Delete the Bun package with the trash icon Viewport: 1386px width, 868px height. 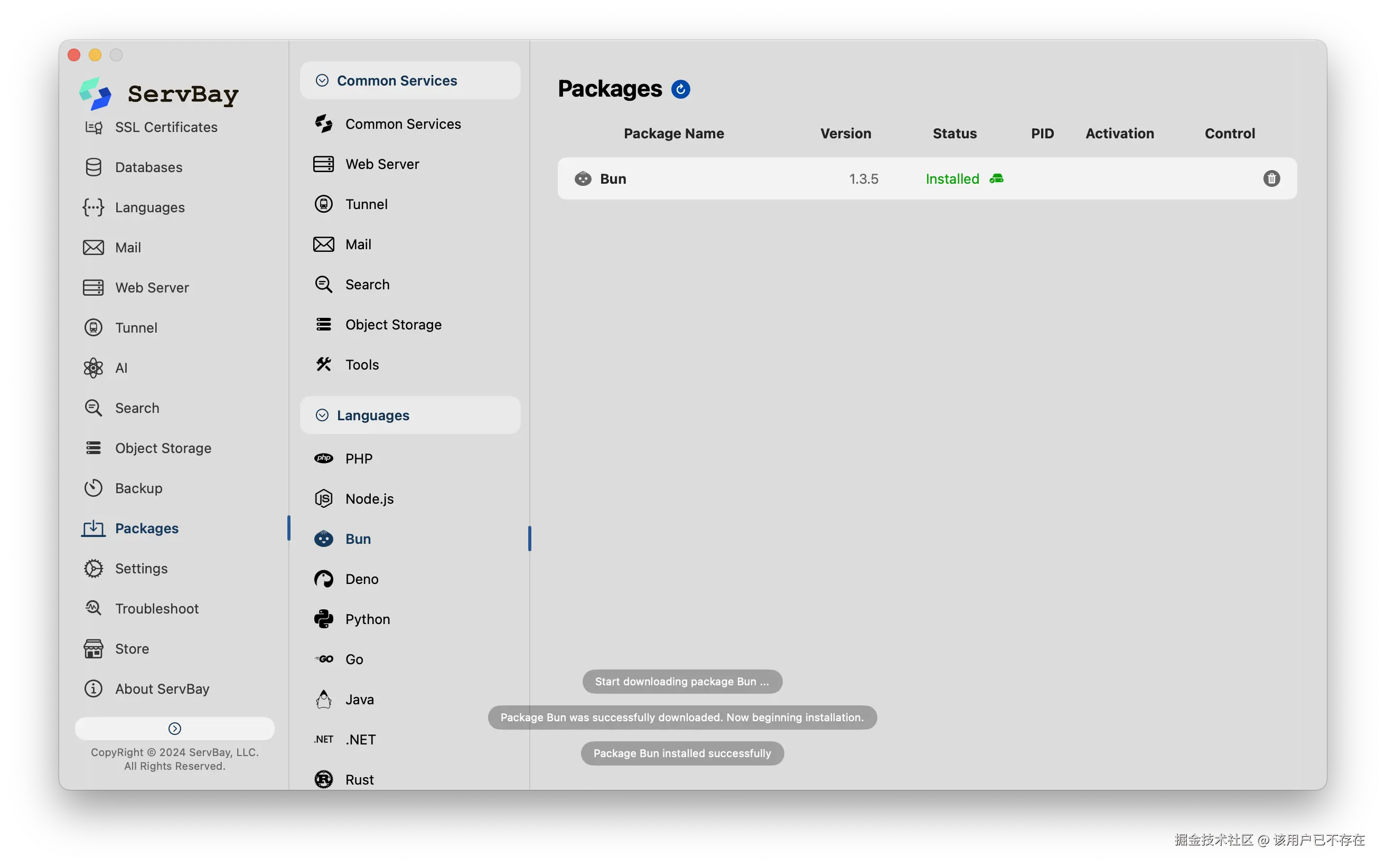click(1271, 178)
